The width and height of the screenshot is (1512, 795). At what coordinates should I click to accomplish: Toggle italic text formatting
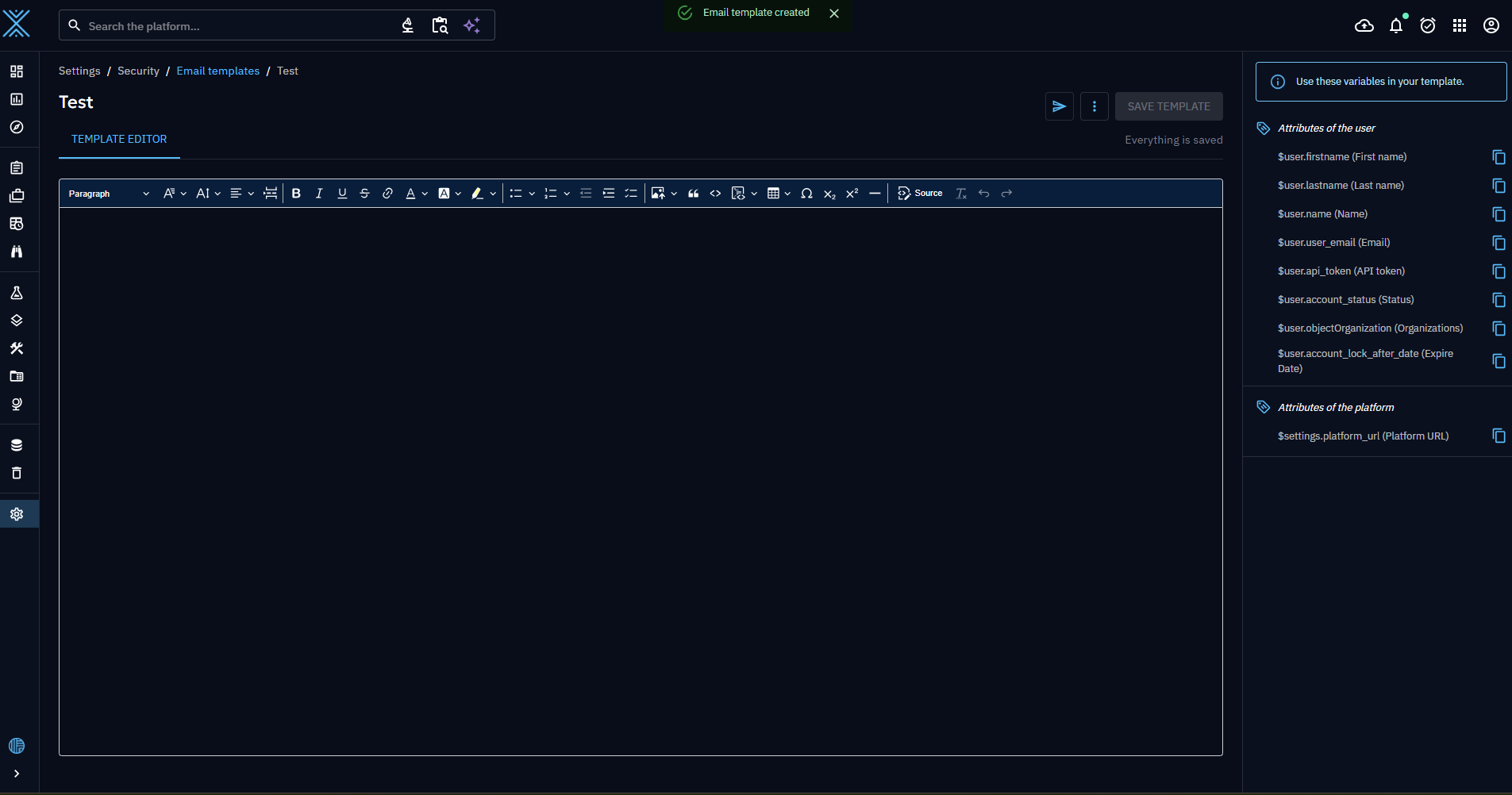click(319, 194)
